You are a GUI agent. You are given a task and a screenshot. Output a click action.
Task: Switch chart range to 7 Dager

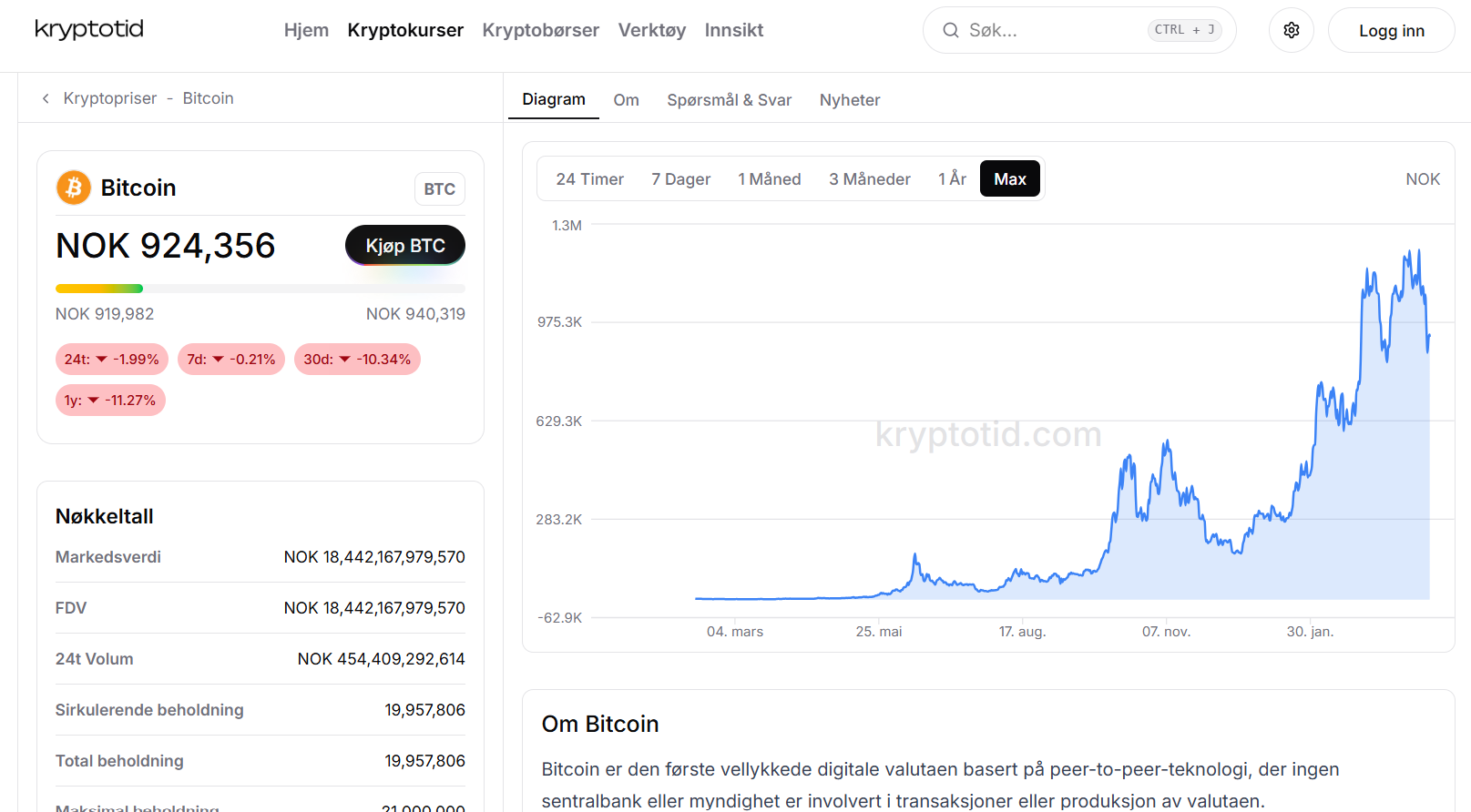click(680, 179)
